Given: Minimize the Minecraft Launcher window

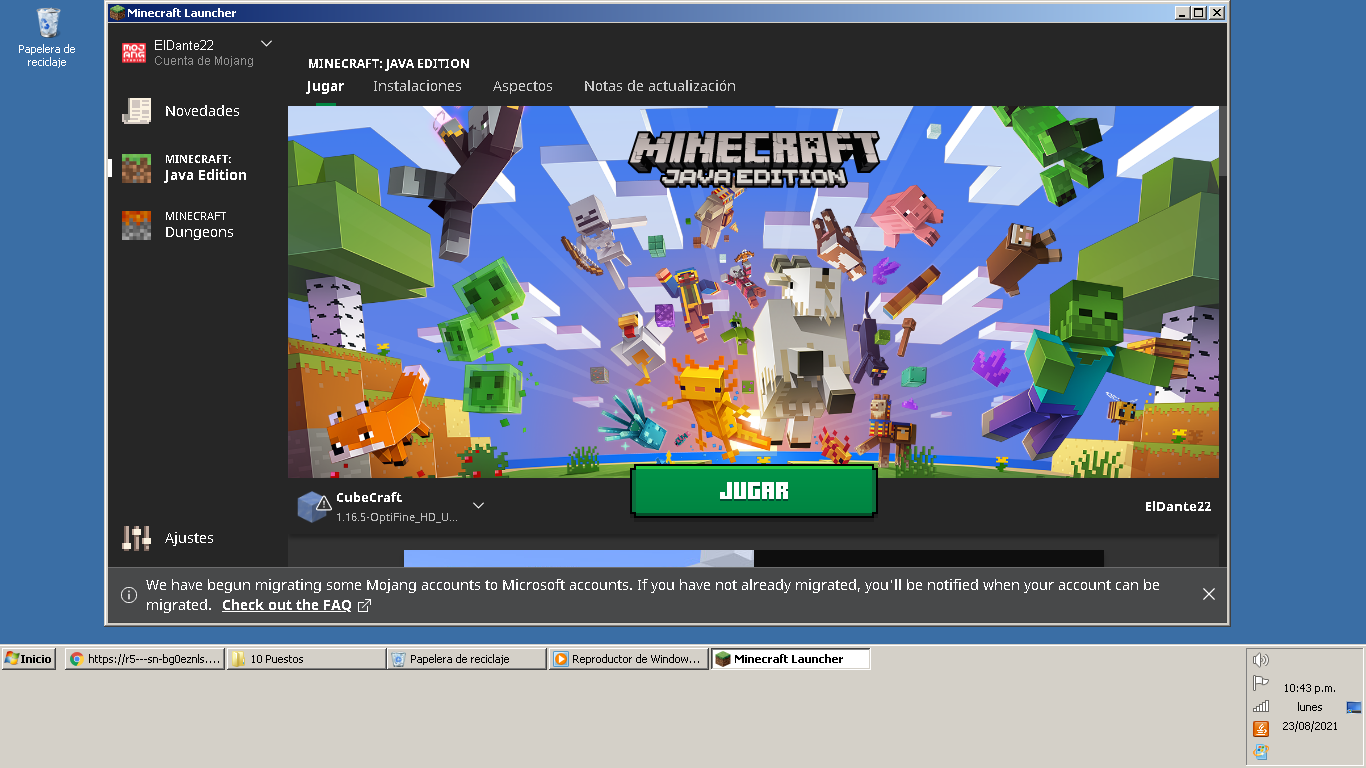Looking at the screenshot, I should click(x=1183, y=13).
